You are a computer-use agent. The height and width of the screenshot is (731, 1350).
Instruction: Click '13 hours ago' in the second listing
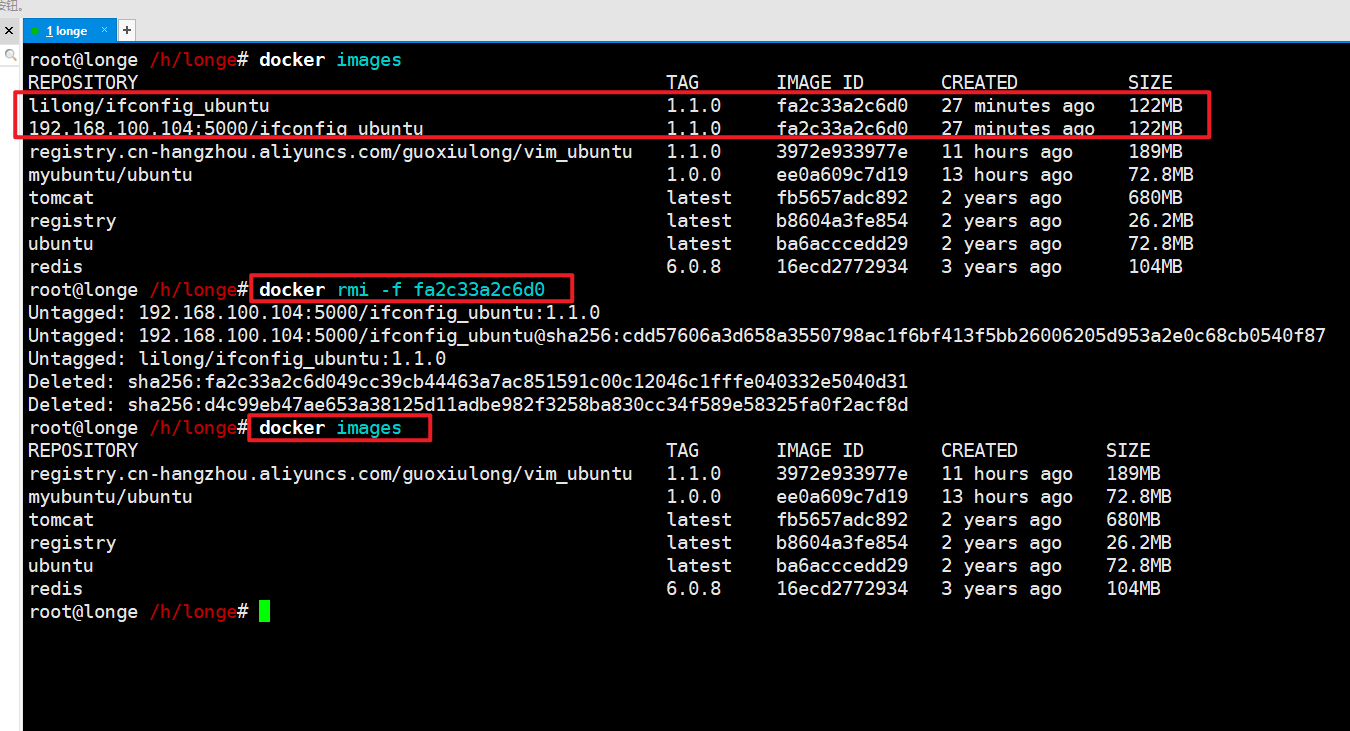pyautogui.click(x=1007, y=497)
